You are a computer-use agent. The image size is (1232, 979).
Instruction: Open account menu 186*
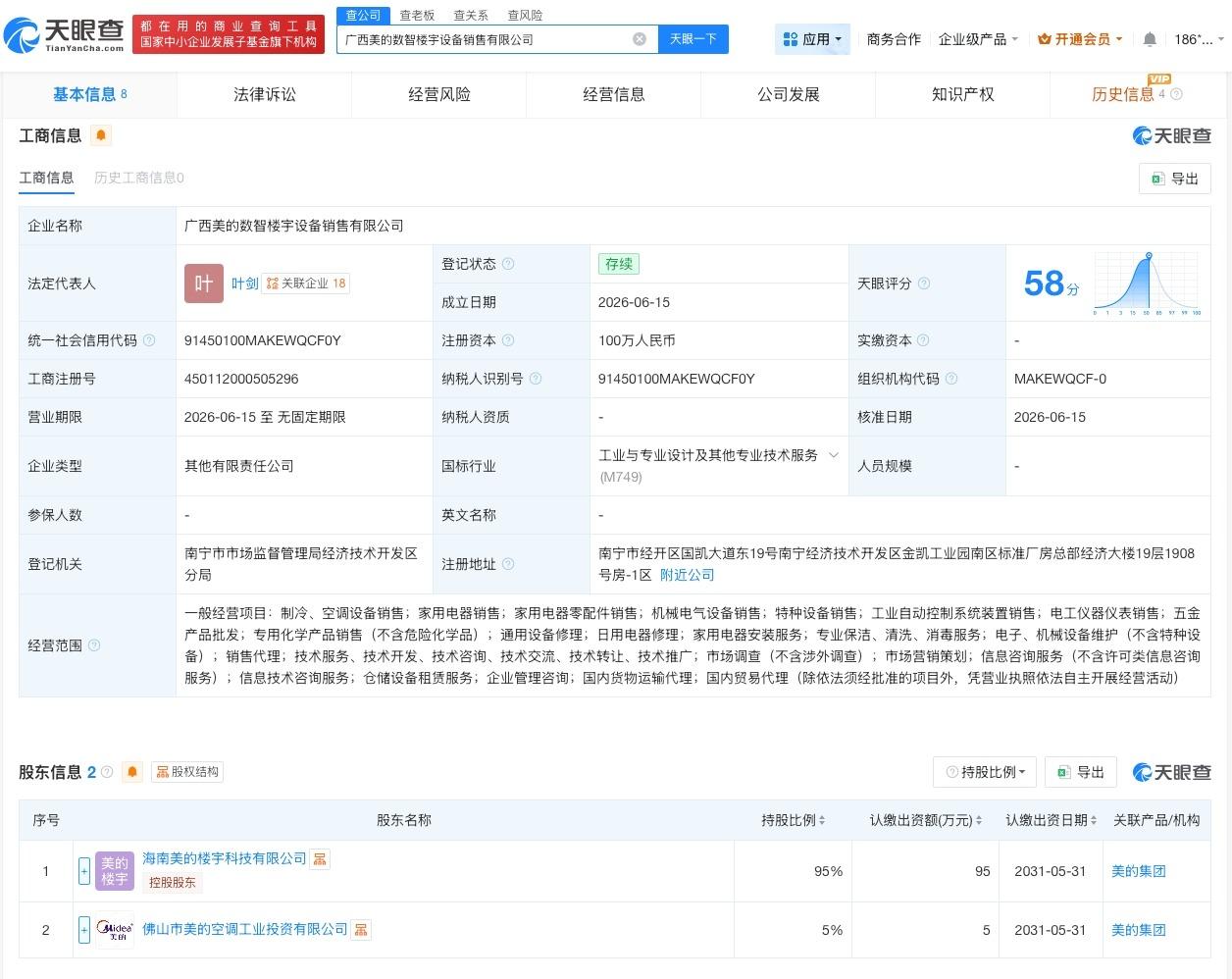1199,39
